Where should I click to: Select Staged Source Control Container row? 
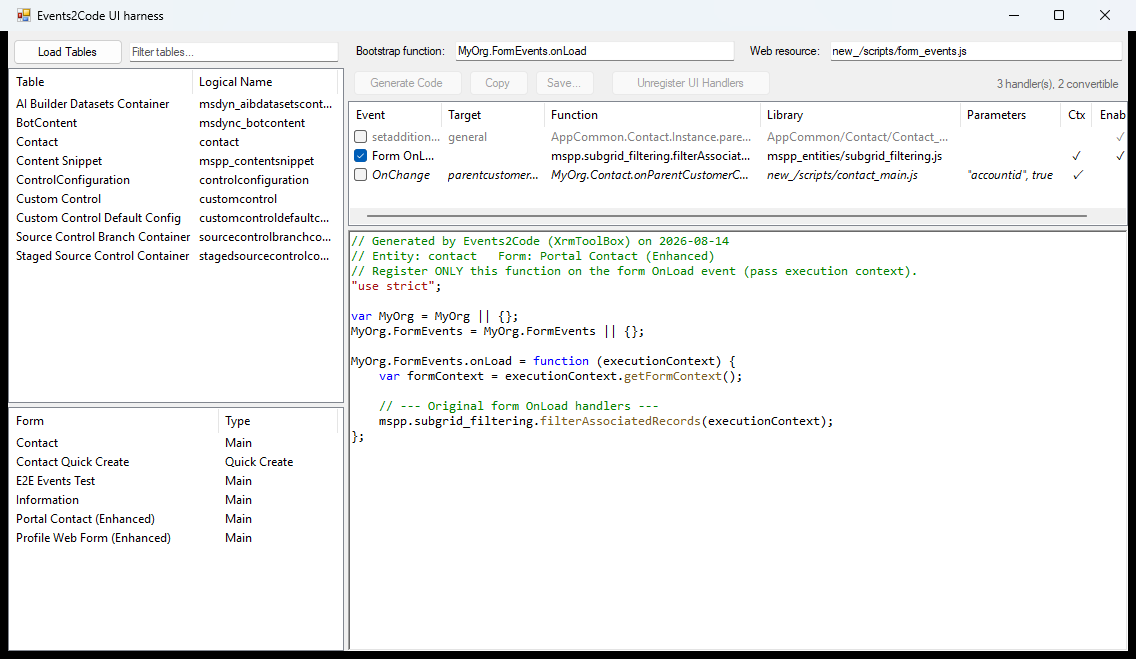point(175,256)
